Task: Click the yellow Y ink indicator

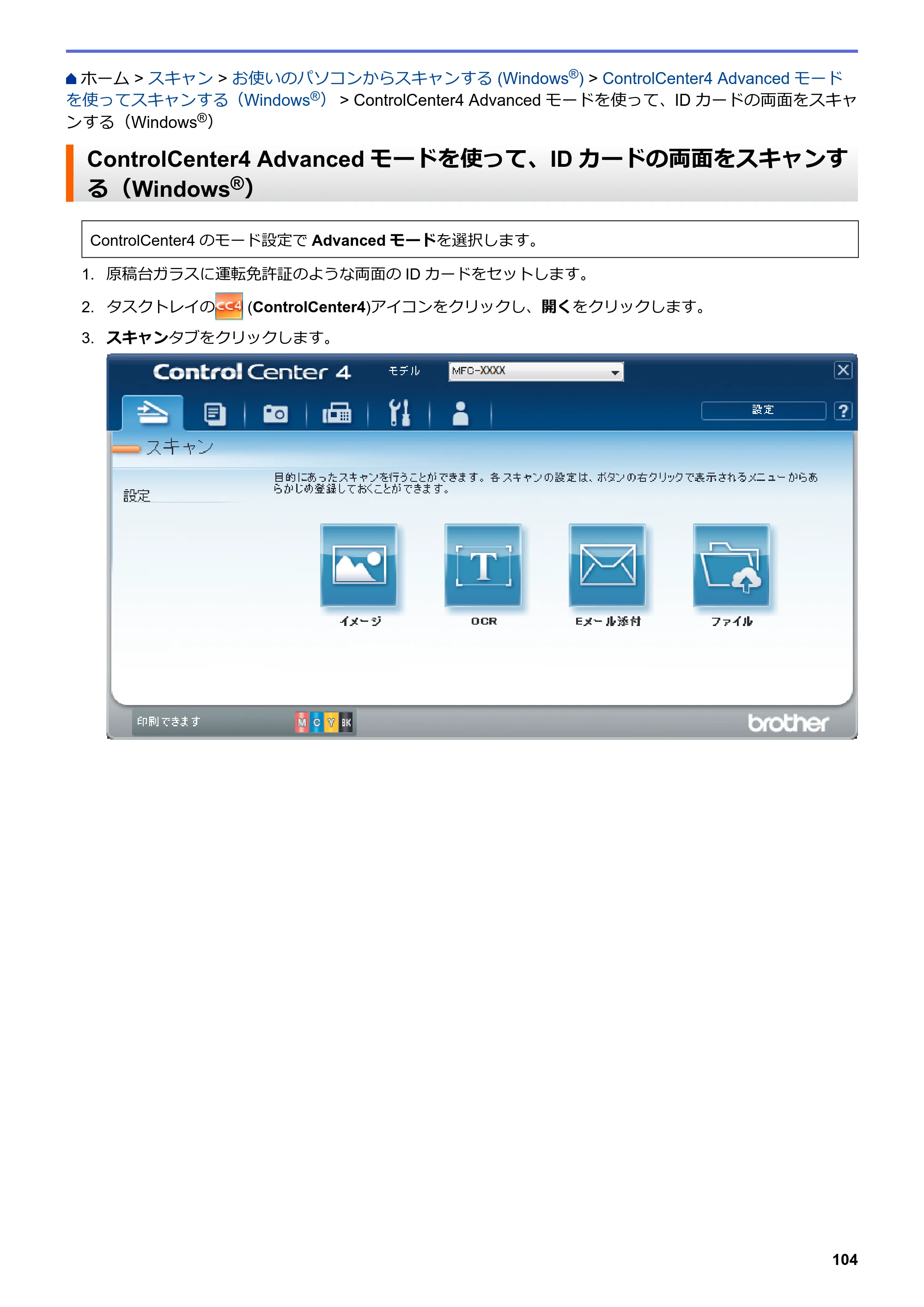Action: click(331, 723)
